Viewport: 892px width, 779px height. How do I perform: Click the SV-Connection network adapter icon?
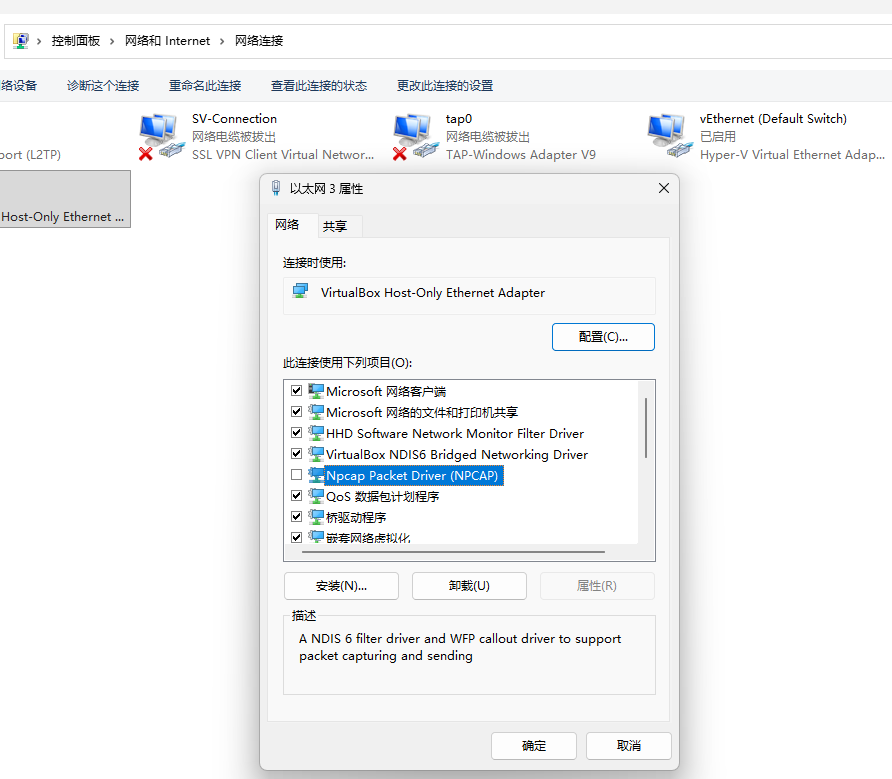coord(160,136)
